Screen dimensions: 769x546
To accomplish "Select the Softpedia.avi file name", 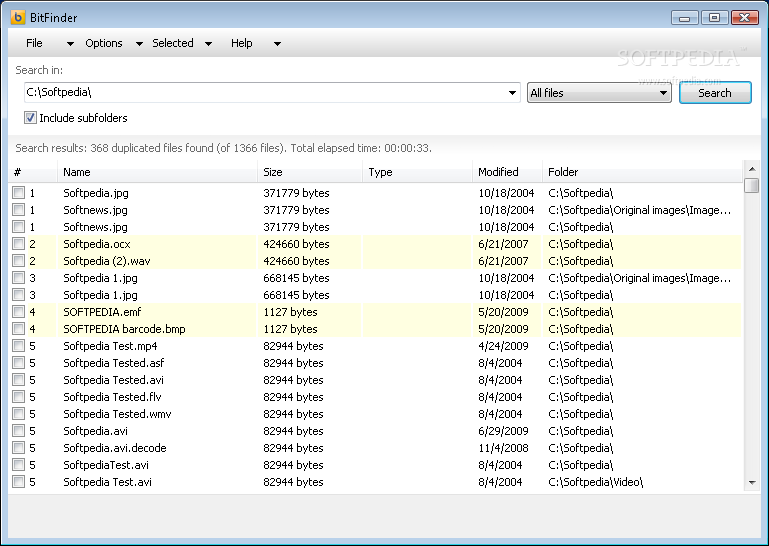I will pos(96,431).
